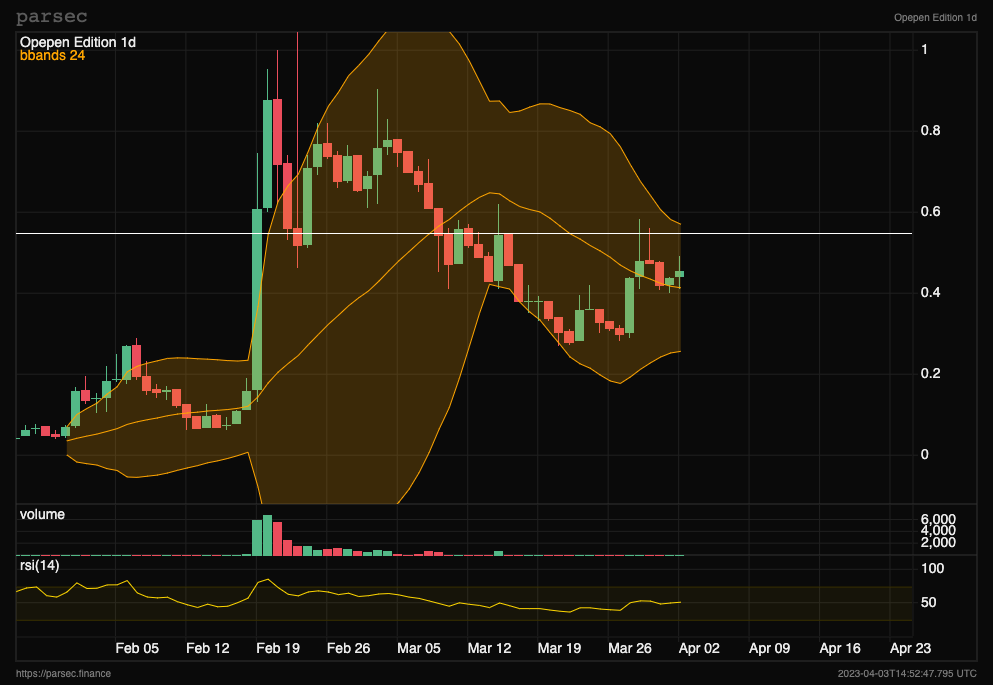Click the Apr 02 date label
The width and height of the screenshot is (993, 685).
click(x=699, y=648)
